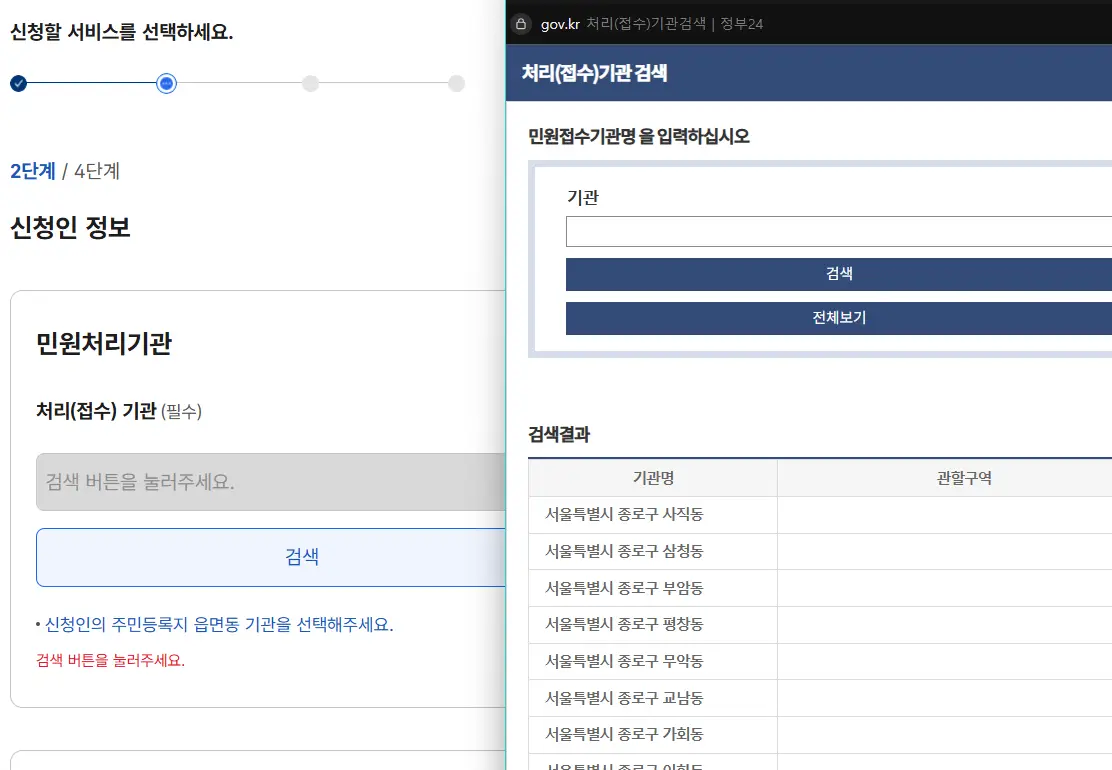The image size is (1112, 770).
Task: Select 서울특별시 종로구 사직동 from the results
Action: pos(651,514)
